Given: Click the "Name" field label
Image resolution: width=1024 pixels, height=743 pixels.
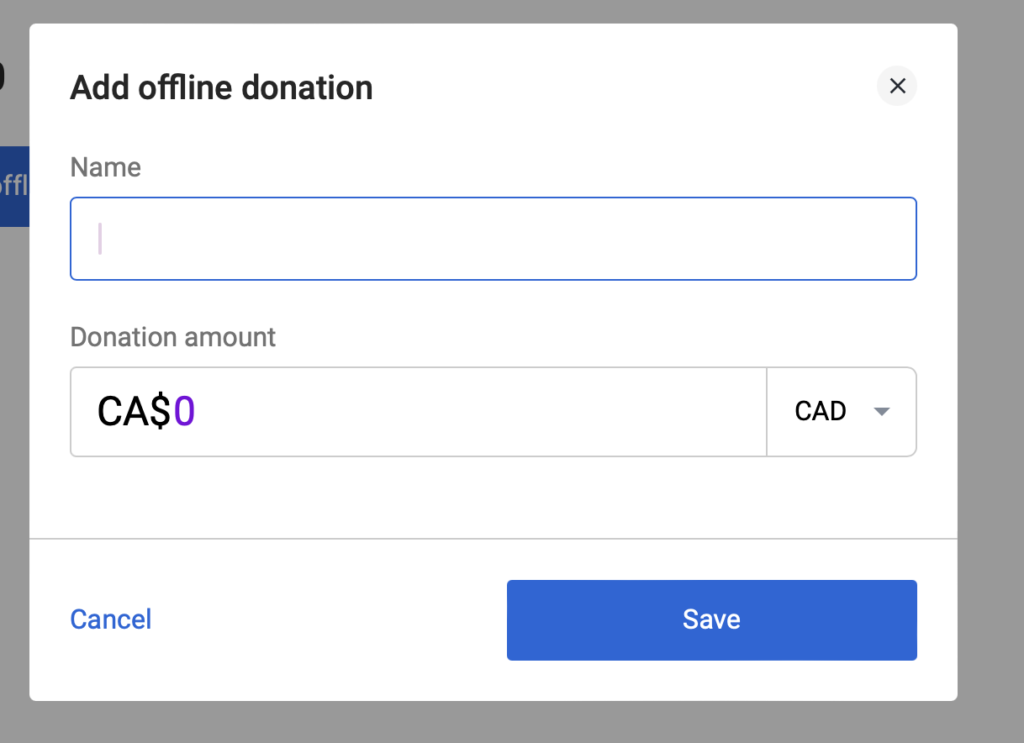Looking at the screenshot, I should (x=105, y=167).
